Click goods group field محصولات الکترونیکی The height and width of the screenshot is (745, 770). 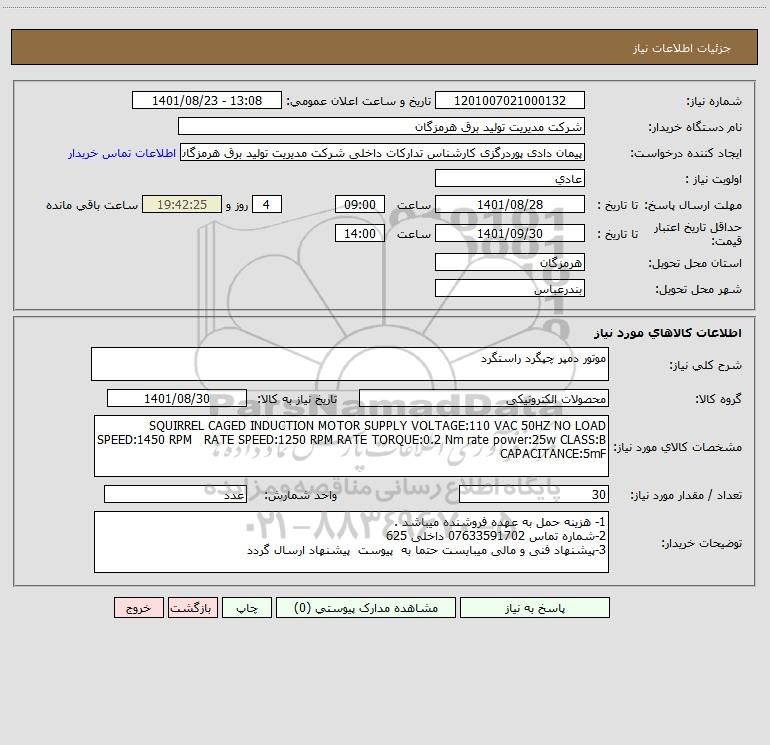tap(484, 398)
